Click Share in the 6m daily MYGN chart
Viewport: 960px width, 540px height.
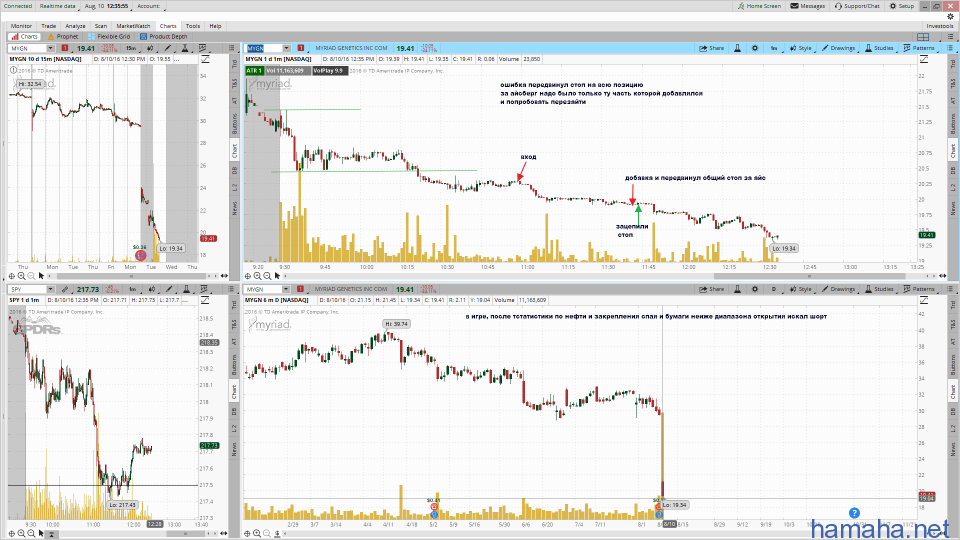coord(712,290)
